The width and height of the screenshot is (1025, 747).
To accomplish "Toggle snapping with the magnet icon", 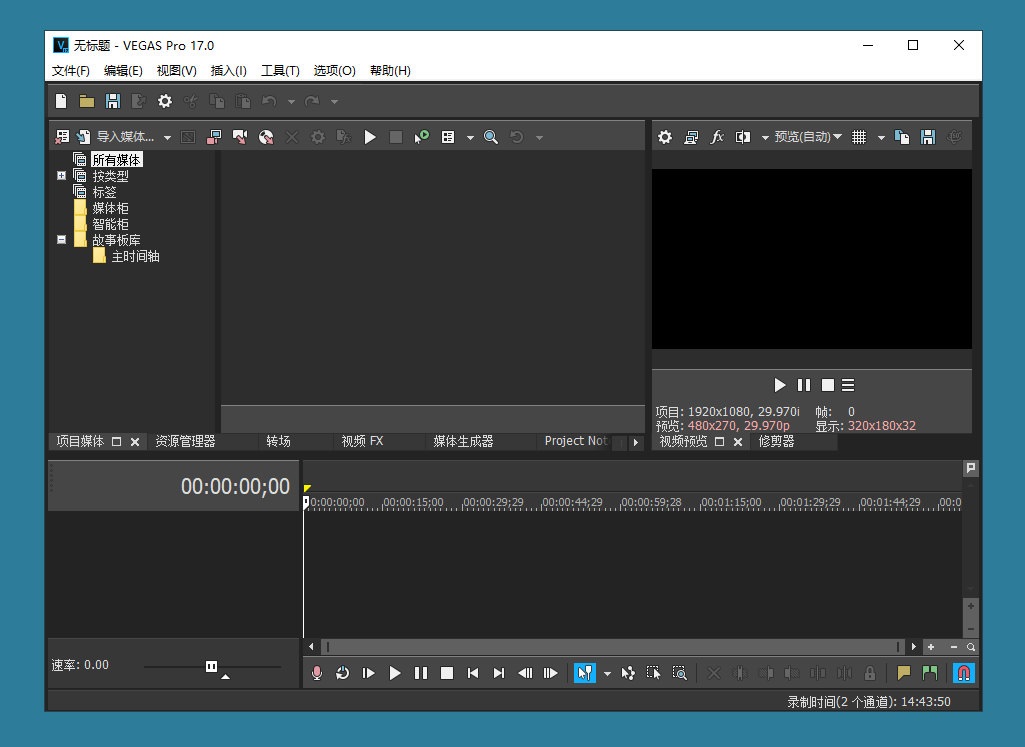I will (963, 673).
